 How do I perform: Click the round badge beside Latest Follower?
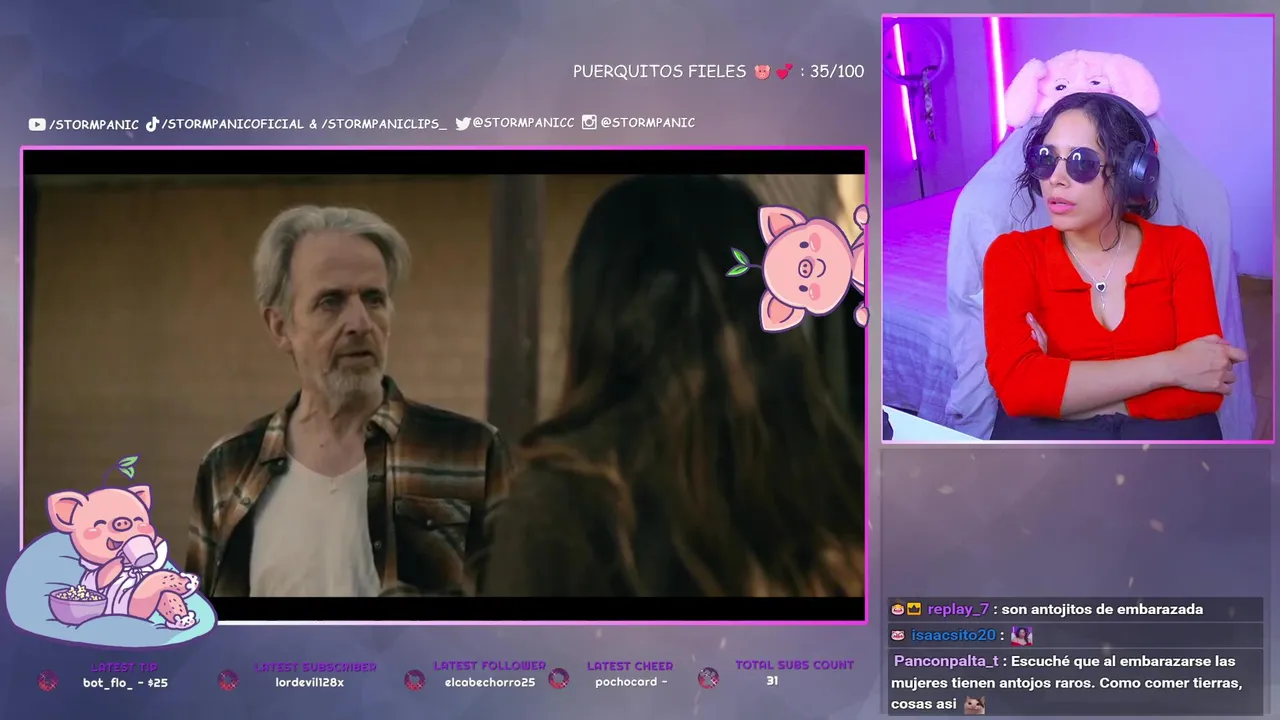pyautogui.click(x=415, y=680)
